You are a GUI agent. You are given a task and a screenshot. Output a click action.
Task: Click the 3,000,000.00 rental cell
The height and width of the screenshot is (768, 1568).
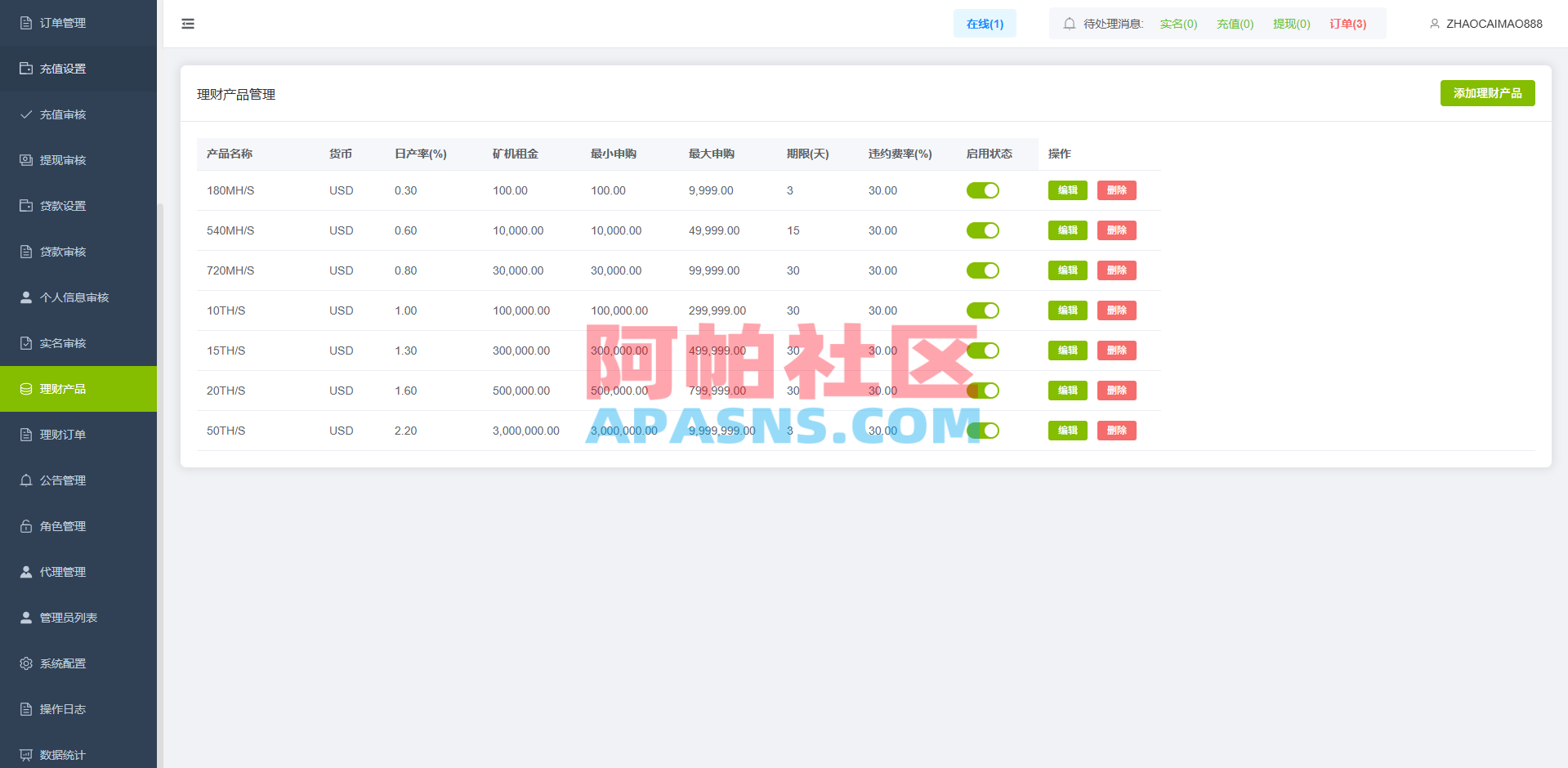coord(525,431)
